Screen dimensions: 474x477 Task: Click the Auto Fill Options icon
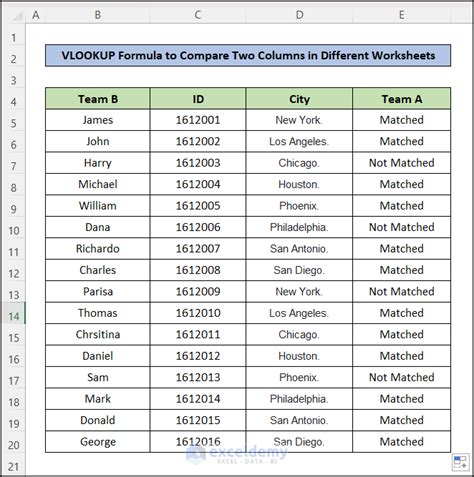point(460,462)
